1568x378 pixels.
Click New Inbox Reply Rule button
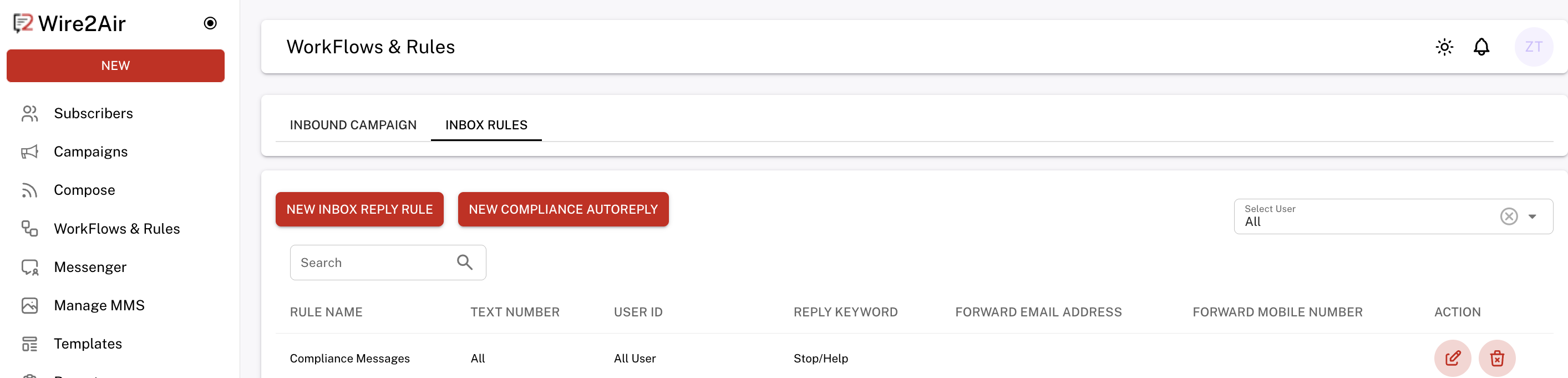359,209
